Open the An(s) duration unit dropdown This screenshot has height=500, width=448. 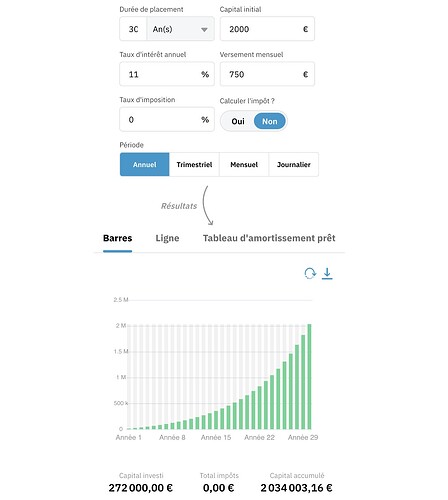click(180, 29)
